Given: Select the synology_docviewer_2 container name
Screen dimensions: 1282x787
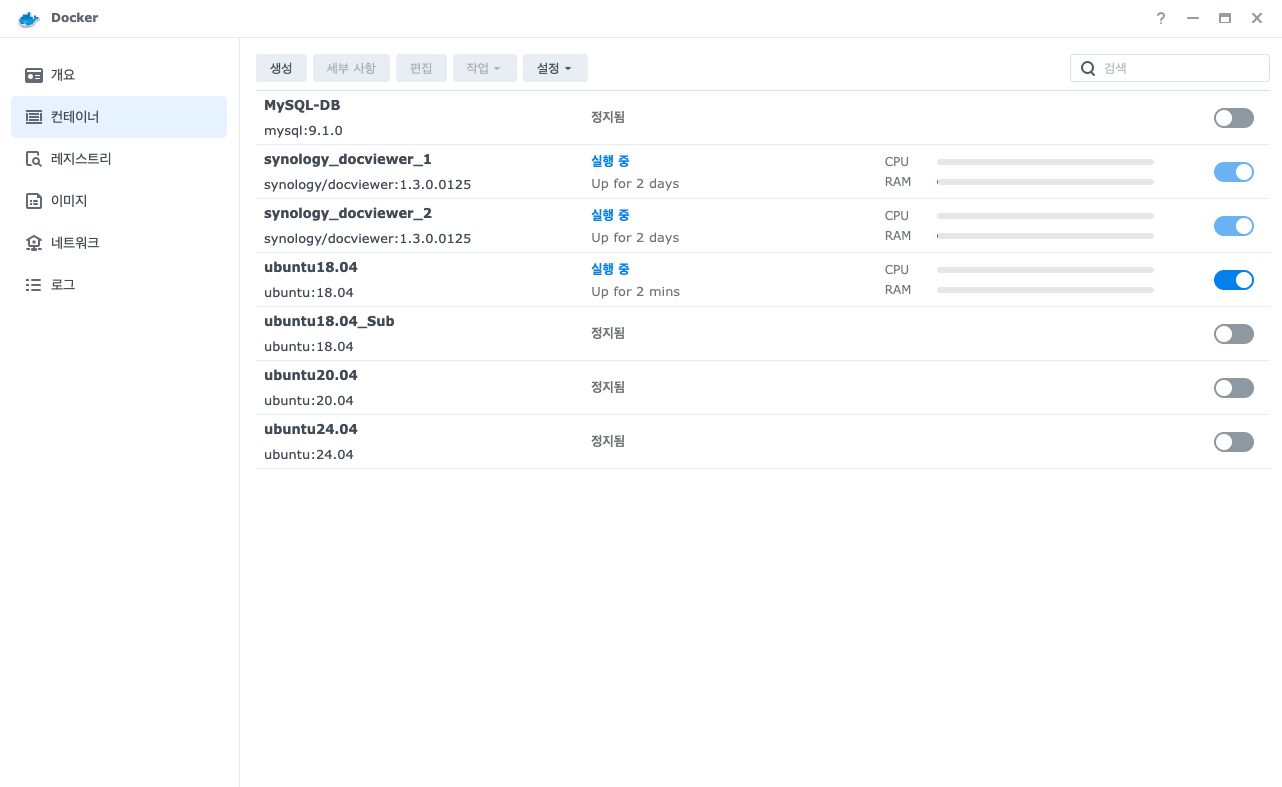Looking at the screenshot, I should pyautogui.click(x=348, y=213).
